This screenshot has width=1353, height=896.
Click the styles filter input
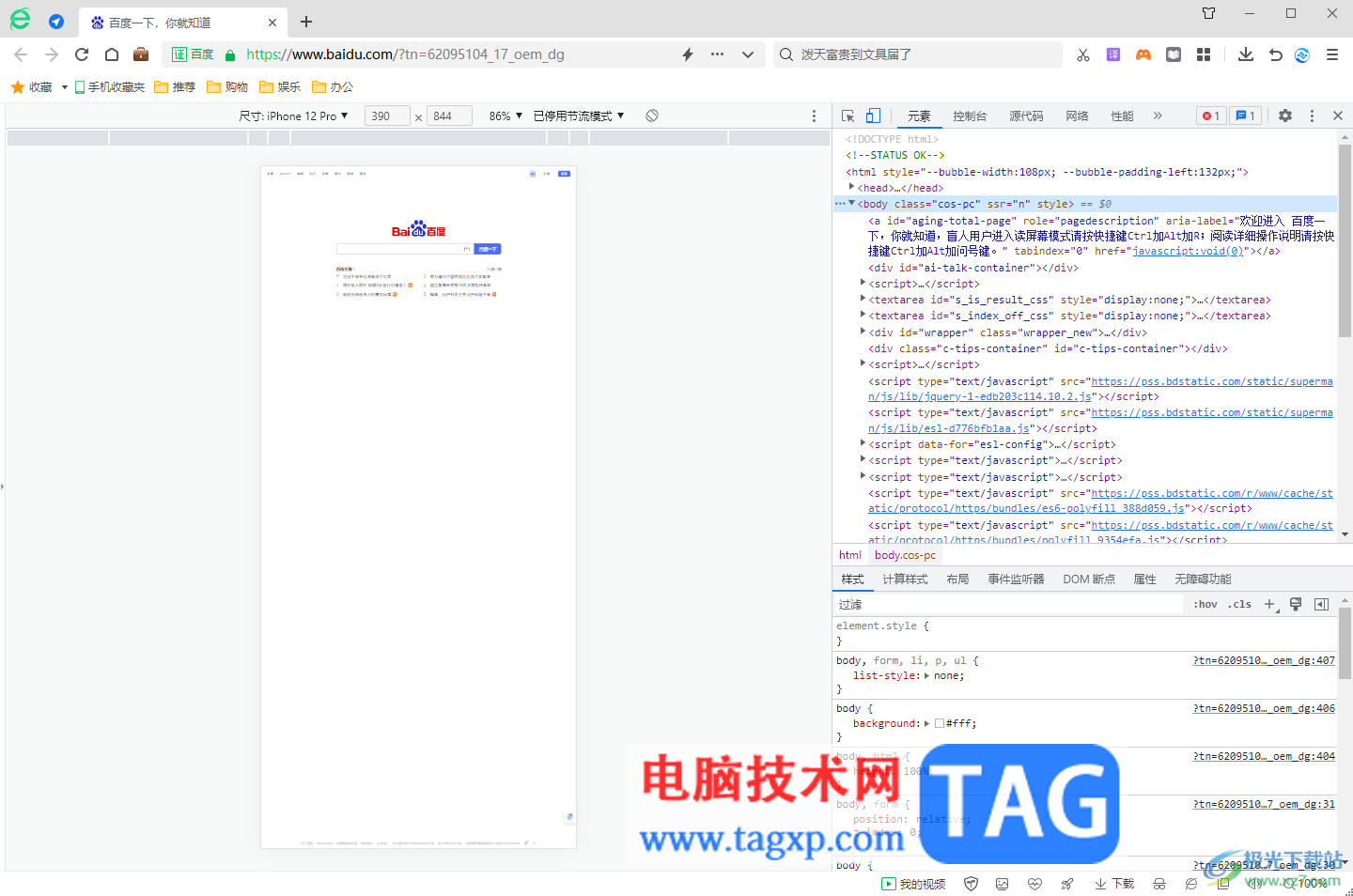tap(1009, 604)
